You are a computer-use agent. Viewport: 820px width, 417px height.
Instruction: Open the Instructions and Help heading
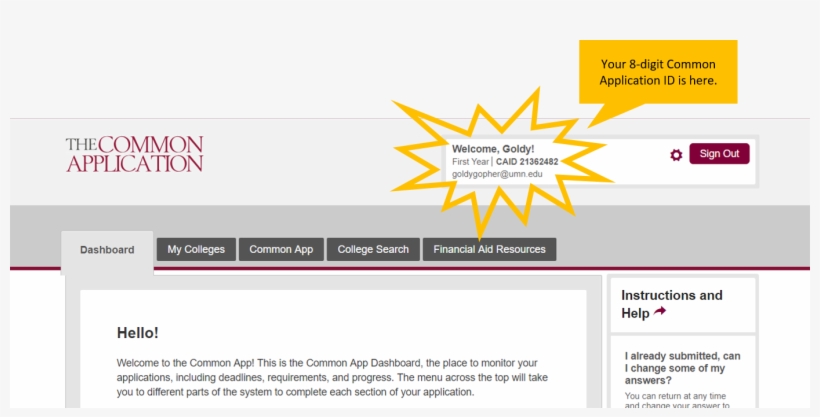coord(672,304)
